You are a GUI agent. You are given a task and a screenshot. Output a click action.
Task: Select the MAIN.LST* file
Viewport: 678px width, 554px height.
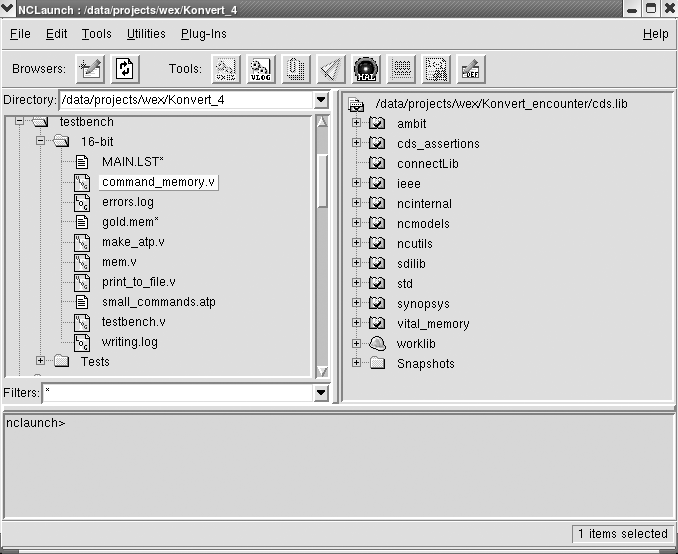133,162
